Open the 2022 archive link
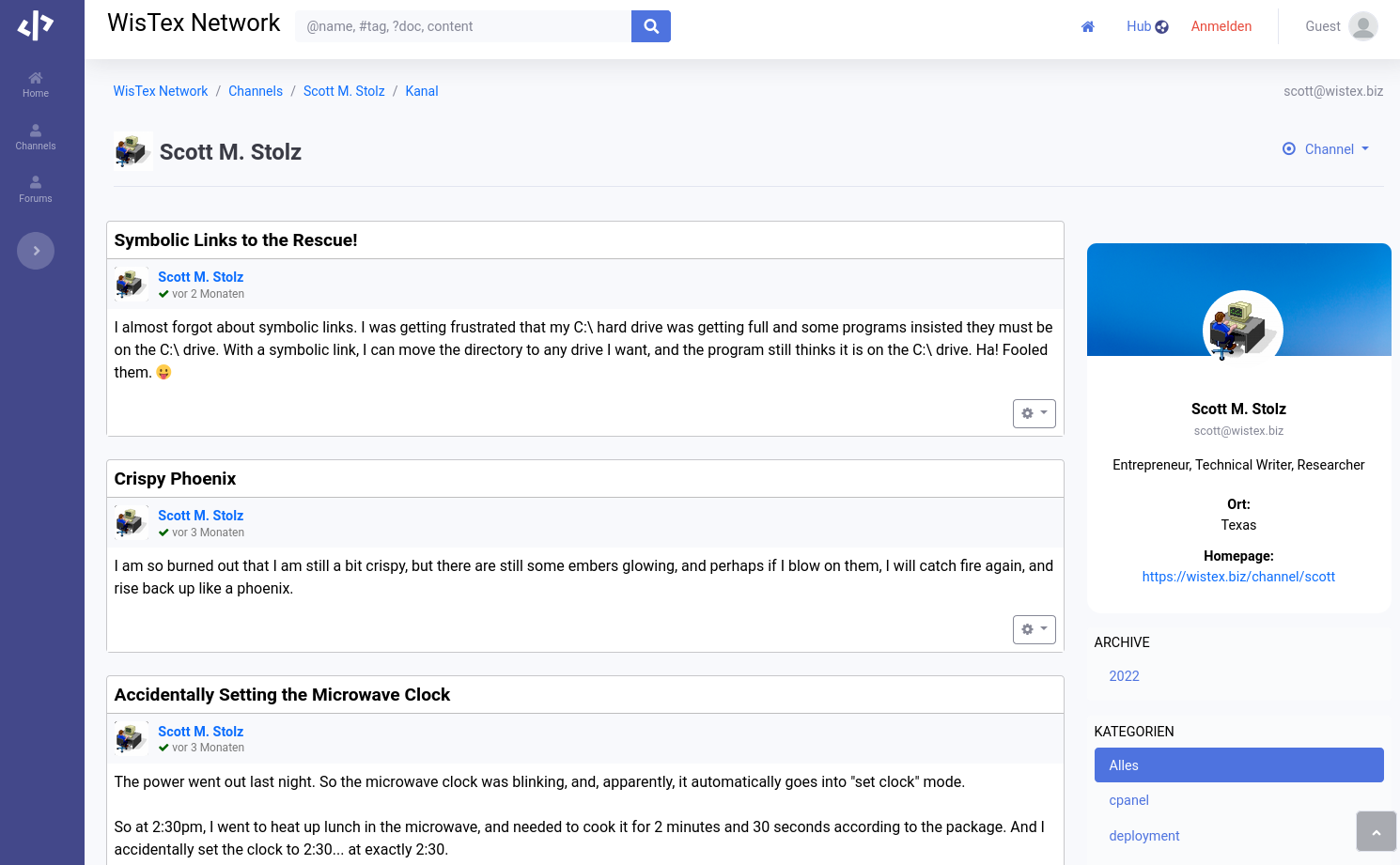The height and width of the screenshot is (865, 1400). pyautogui.click(x=1124, y=676)
